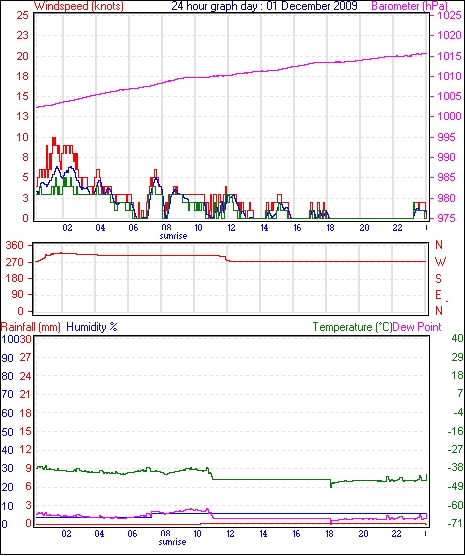Click the 1000 hPa barometer scale value
The image size is (465, 556).
coord(447,116)
